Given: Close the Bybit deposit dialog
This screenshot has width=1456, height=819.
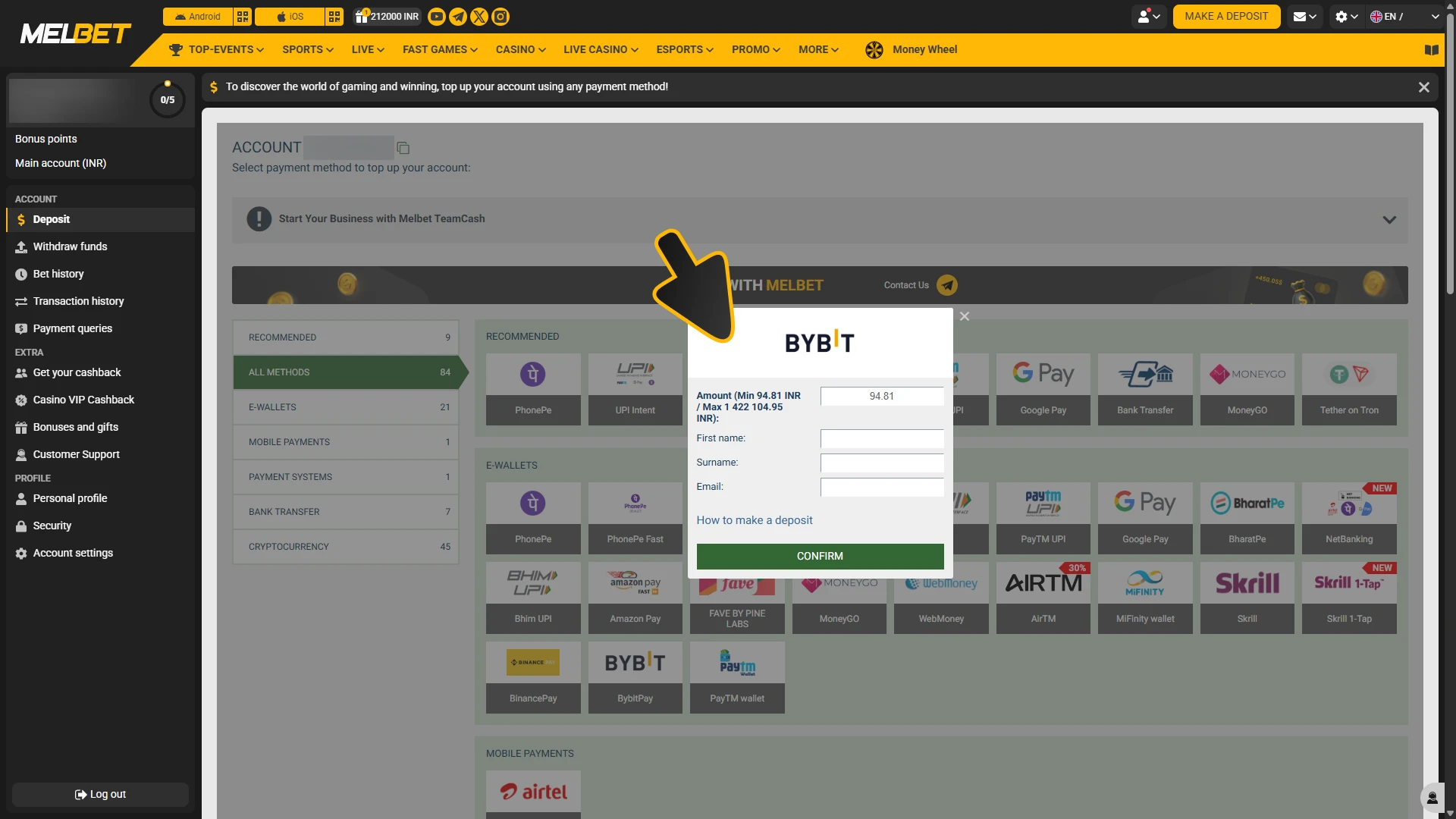Looking at the screenshot, I should (x=965, y=317).
